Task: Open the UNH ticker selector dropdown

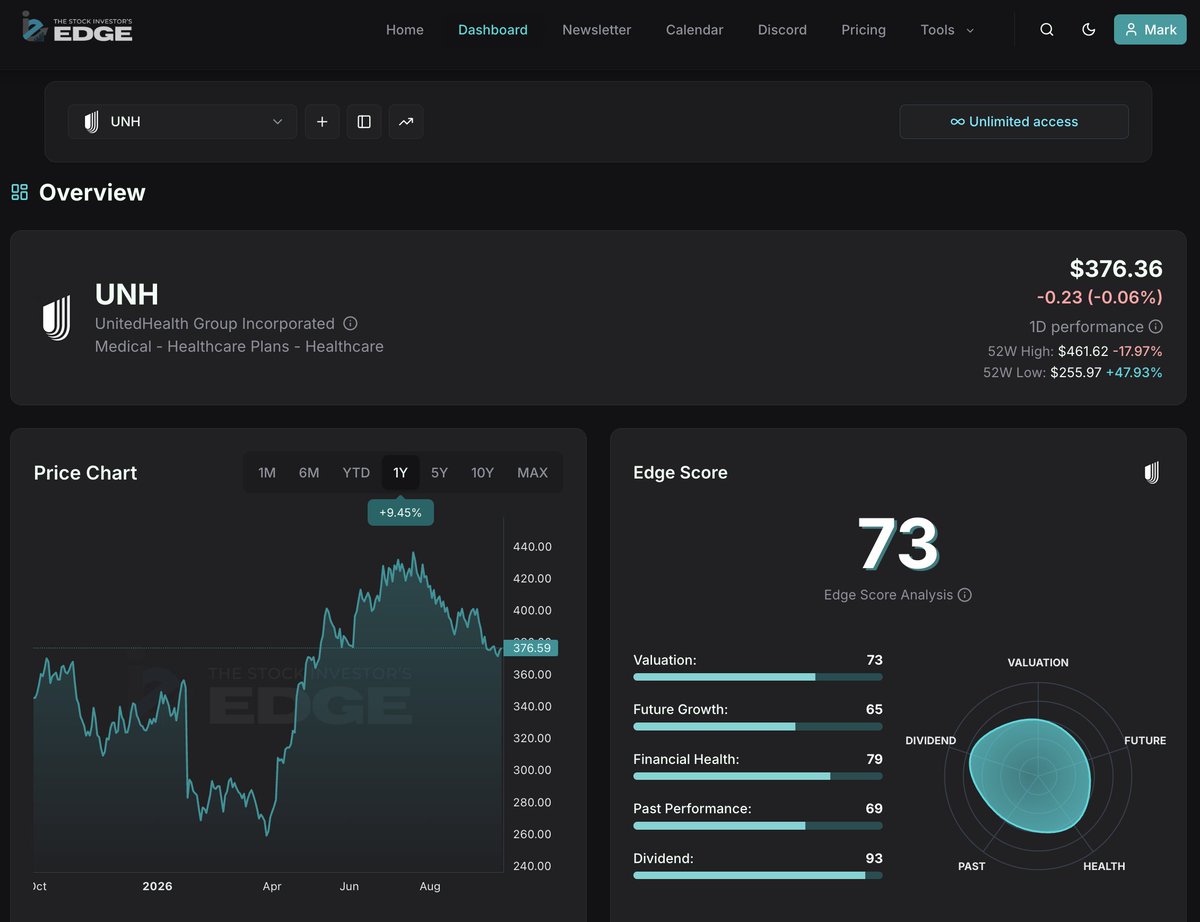Action: point(183,122)
